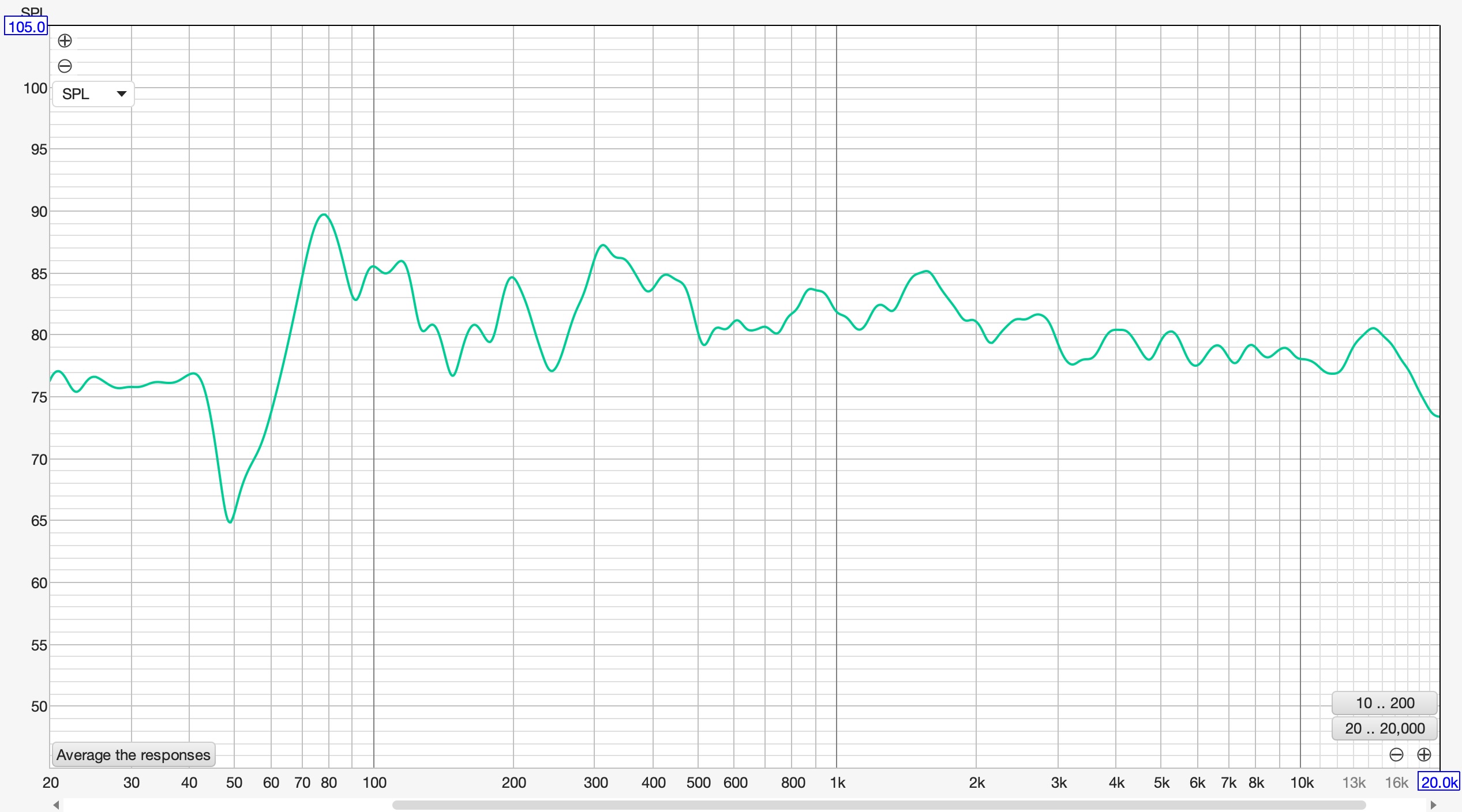This screenshot has height=812, width=1462.
Task: Click the Average the responses button
Action: click(133, 754)
